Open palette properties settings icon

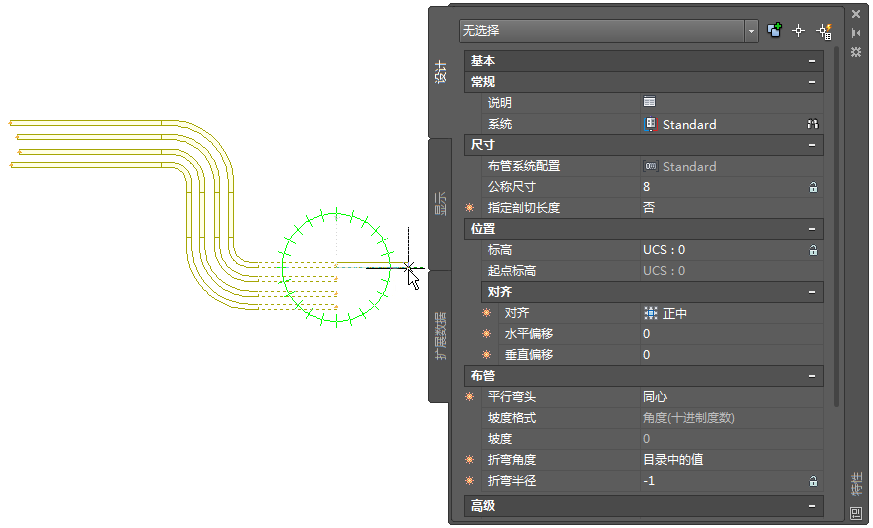pyautogui.click(x=856, y=52)
